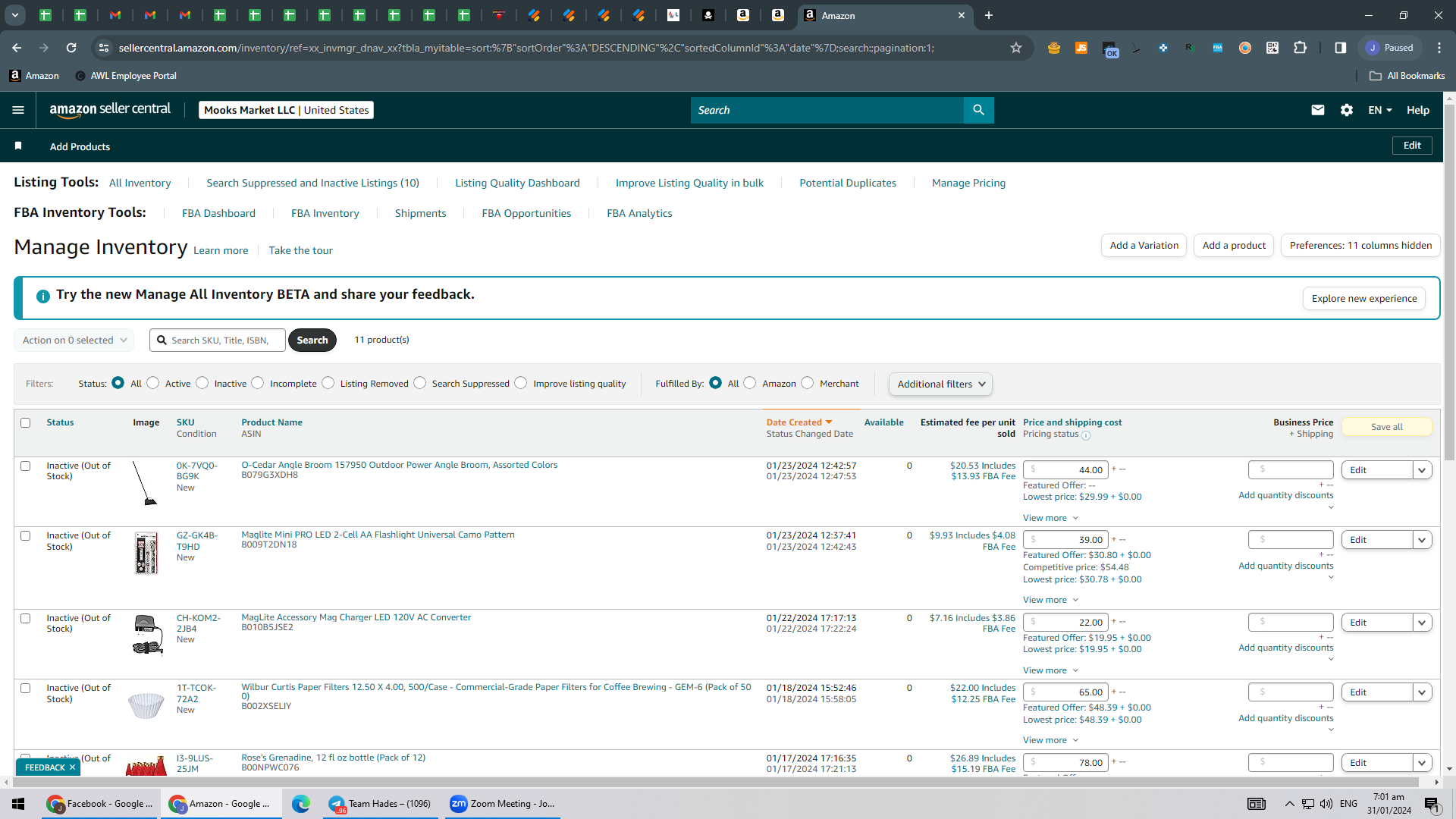This screenshot has height=819, width=1456.
Task: Open the EN language dropdown
Action: click(x=1380, y=110)
